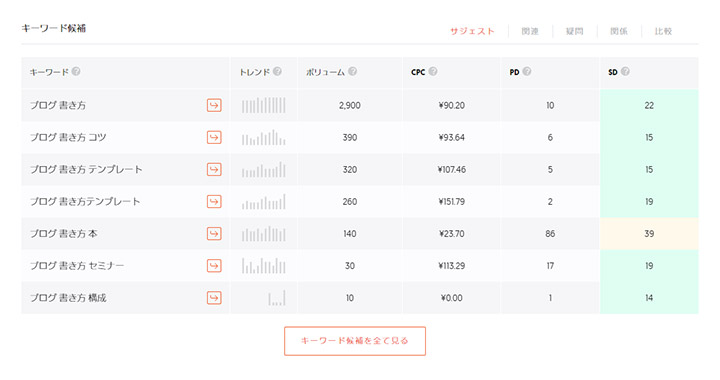
Task: Click the CPC value ¥93.64
Action: tap(452, 137)
